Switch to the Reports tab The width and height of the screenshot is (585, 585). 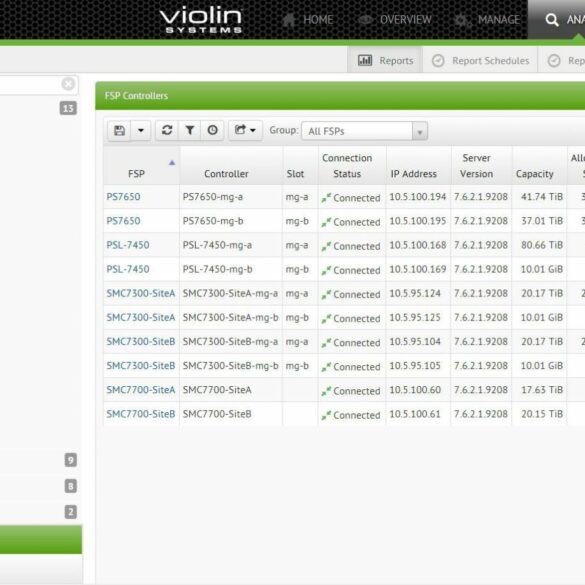point(385,60)
